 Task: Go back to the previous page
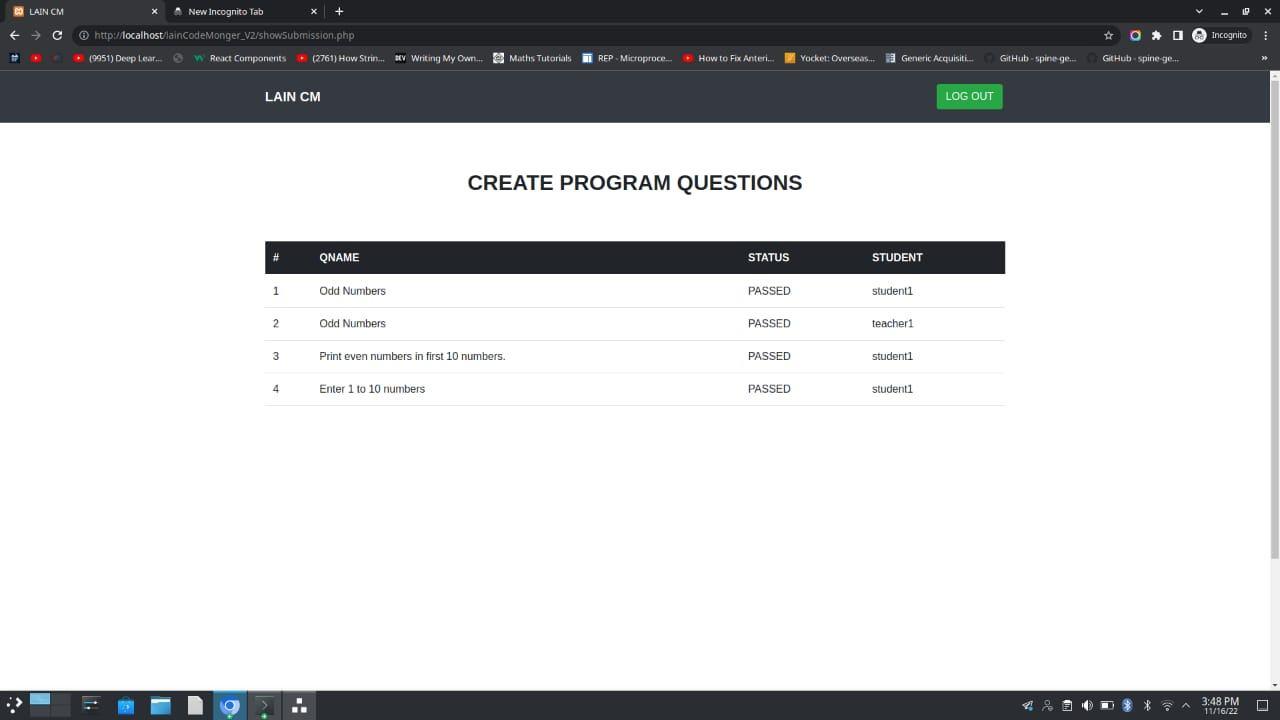14,35
